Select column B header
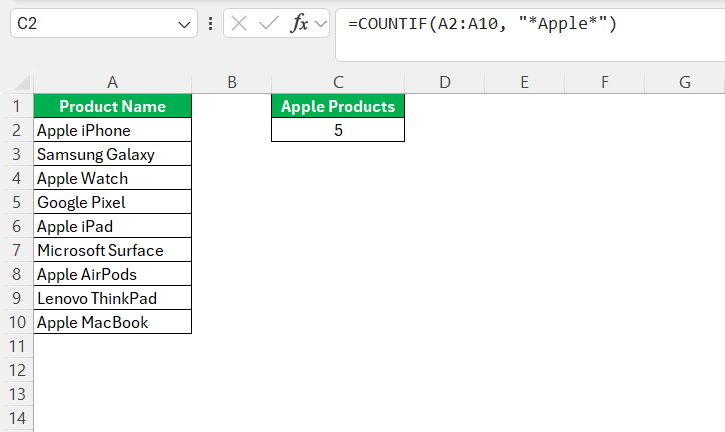The width and height of the screenshot is (725, 432). (x=232, y=82)
